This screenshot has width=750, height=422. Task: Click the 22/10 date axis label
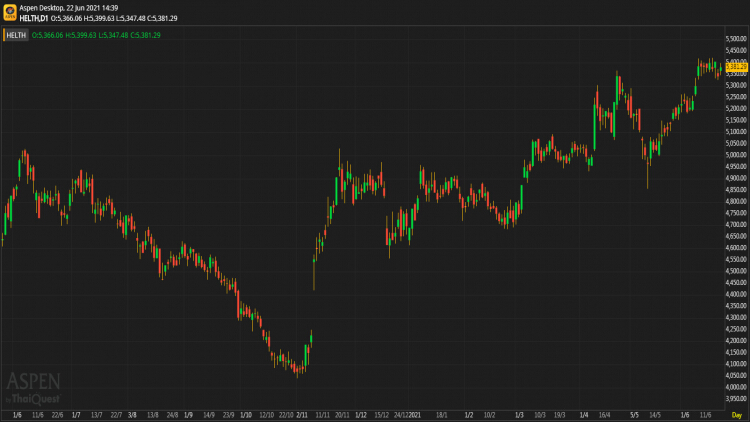click(286, 415)
